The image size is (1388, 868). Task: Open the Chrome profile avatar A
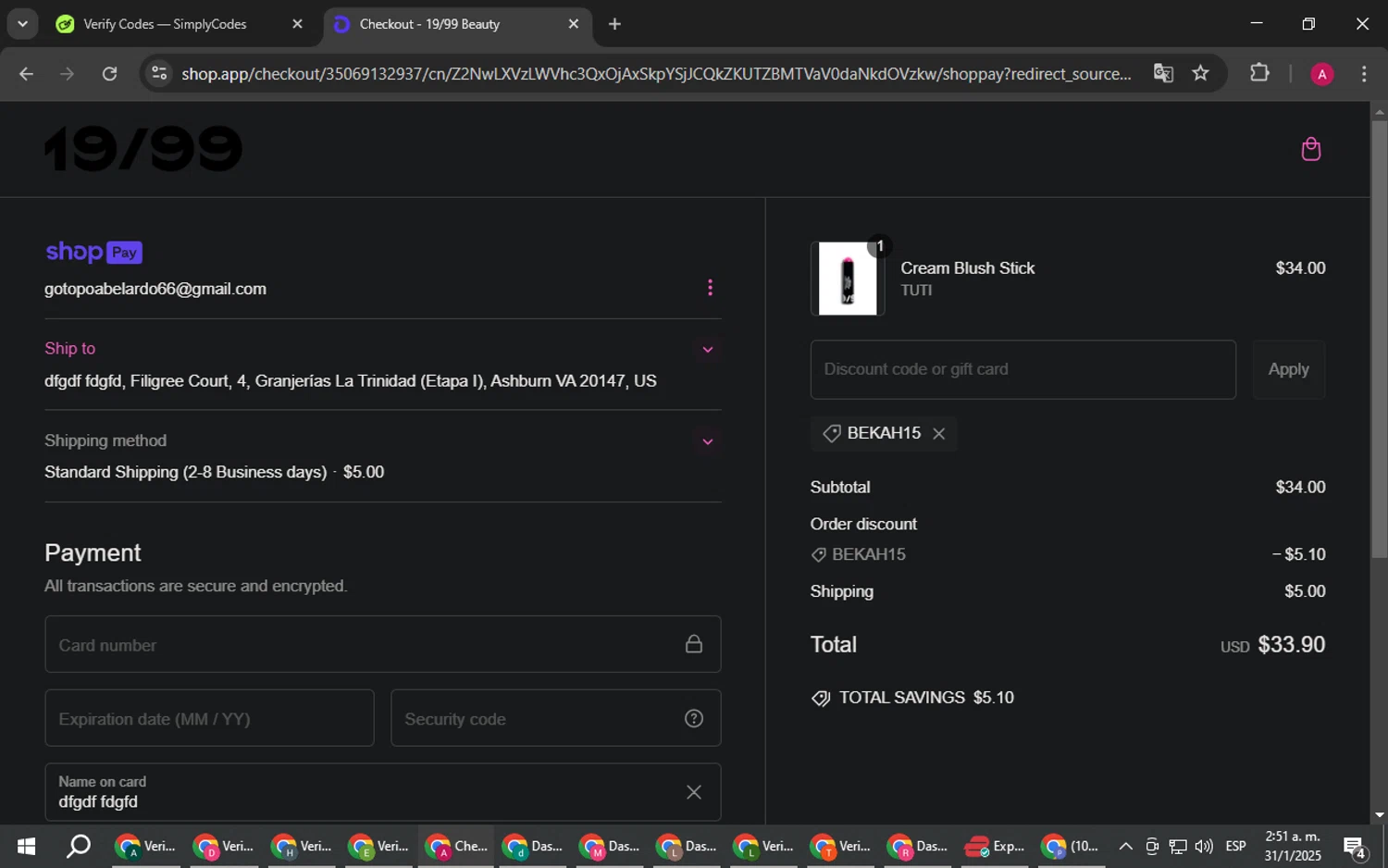coord(1321,74)
